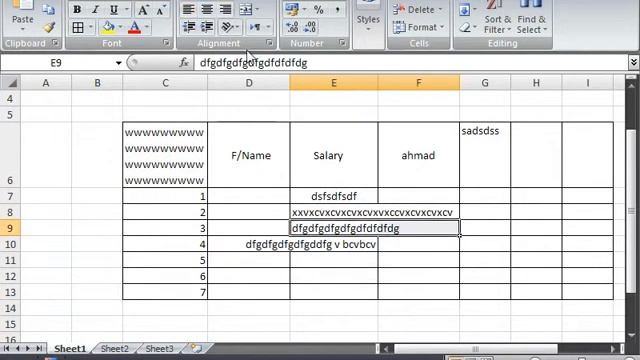
Task: Open the Fill Color dropdown arrow
Action: 120,27
